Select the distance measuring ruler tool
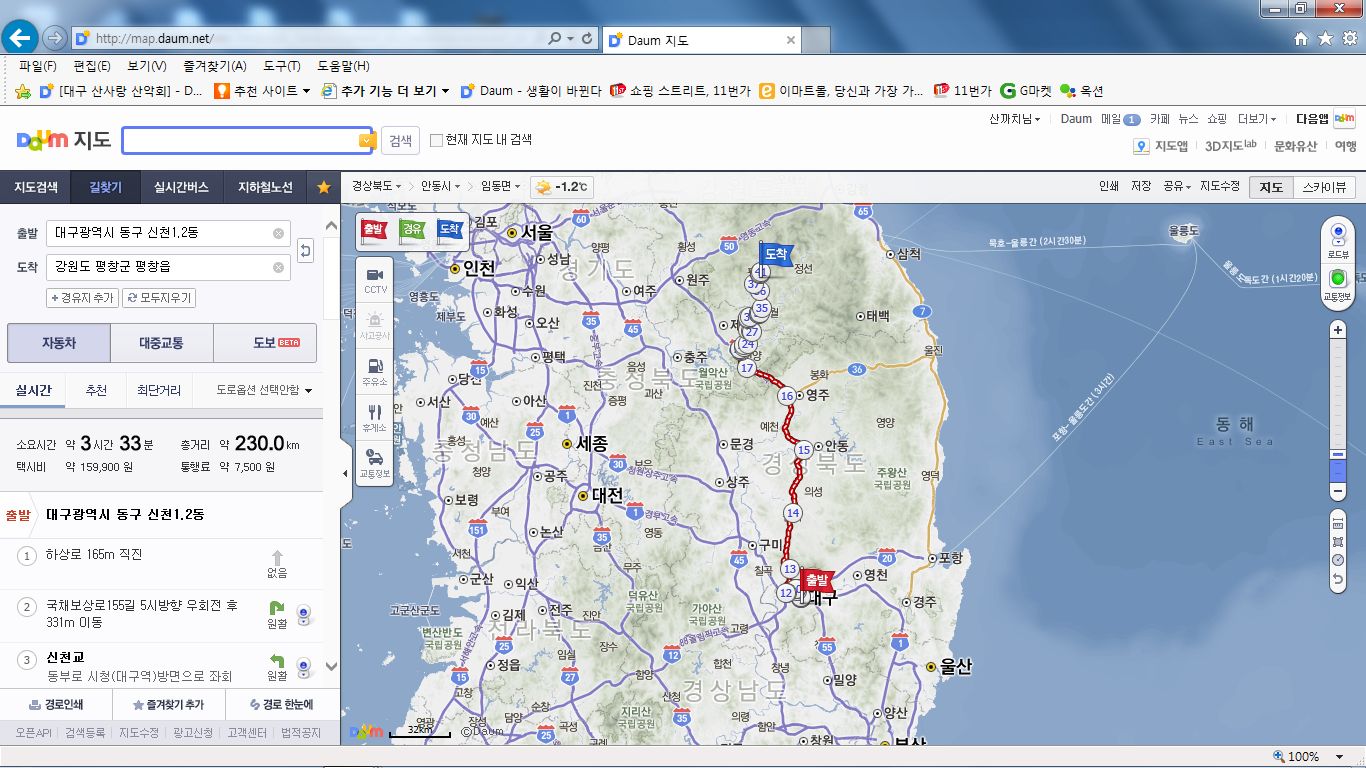 (x=1338, y=524)
